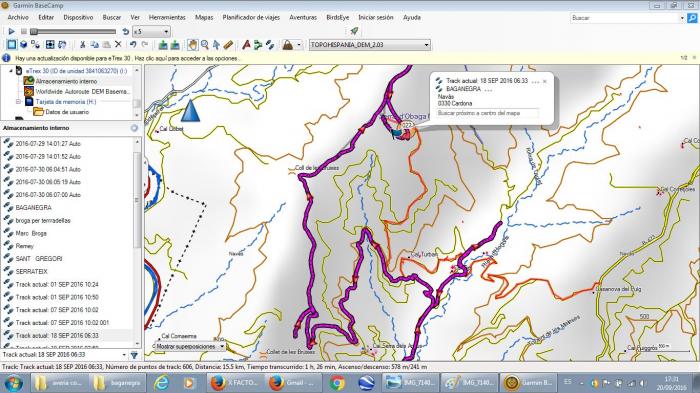The height and width of the screenshot is (393, 700).
Task: Click the new route icon
Action: click(x=258, y=45)
